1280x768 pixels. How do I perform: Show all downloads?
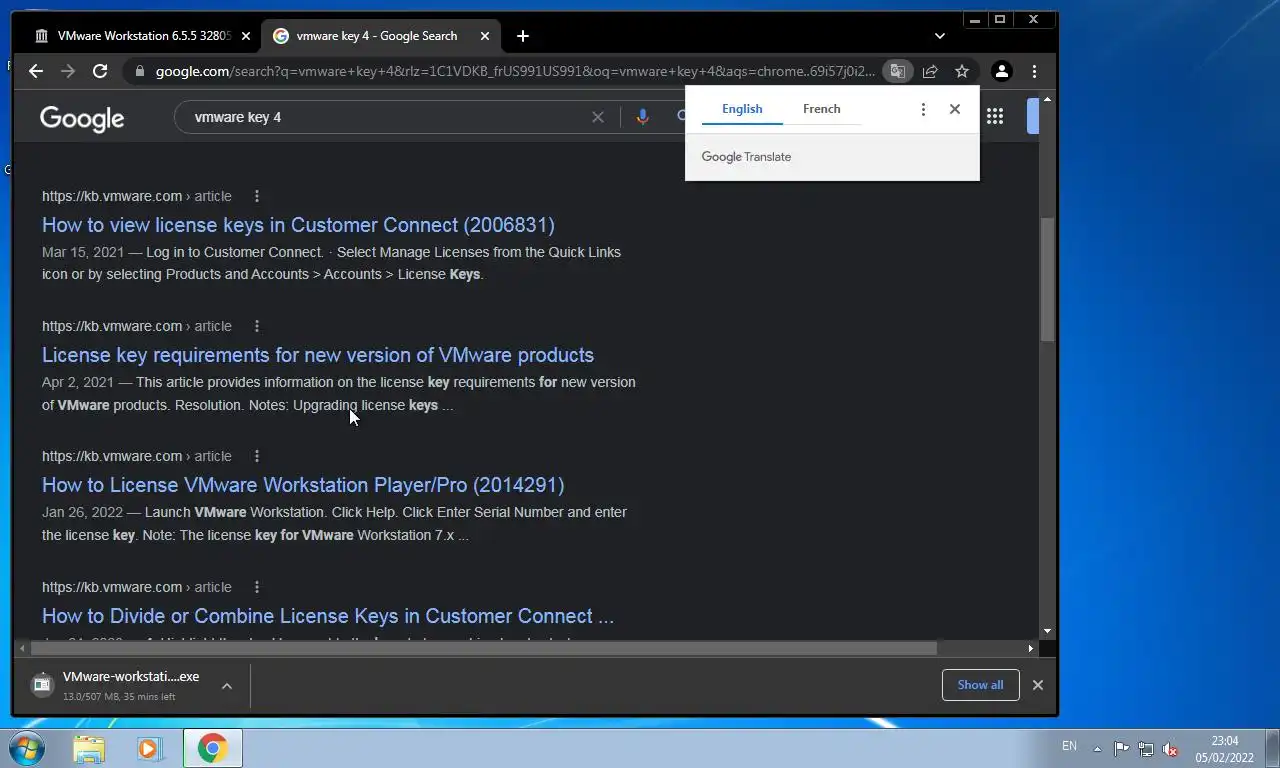[x=980, y=685]
